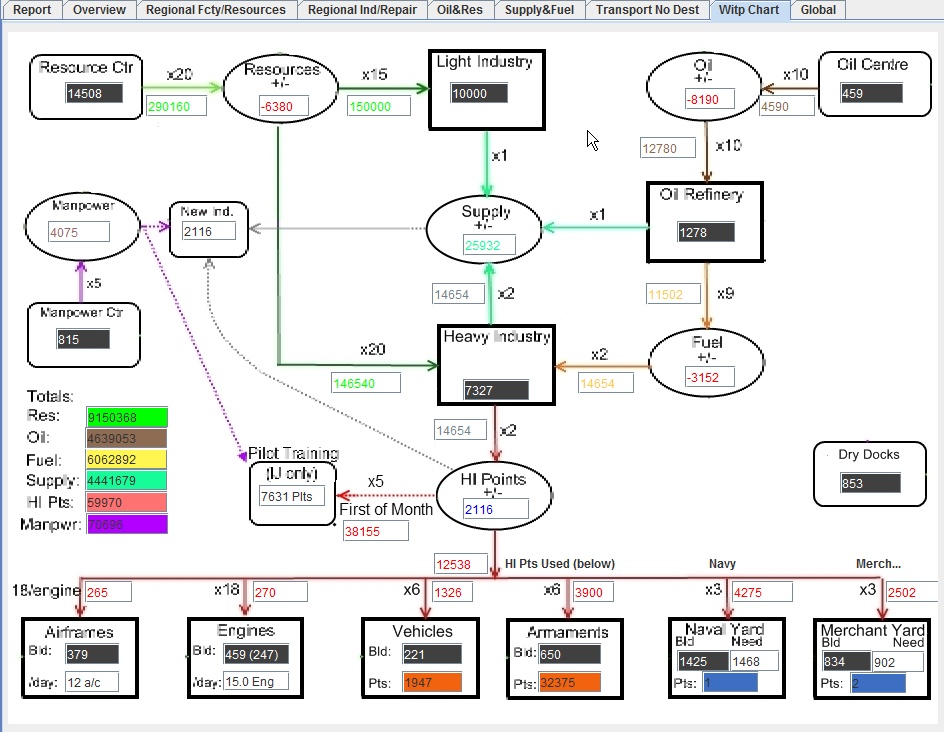Click the Airframes HI cost value 265
944x732 pixels.
click(x=108, y=592)
